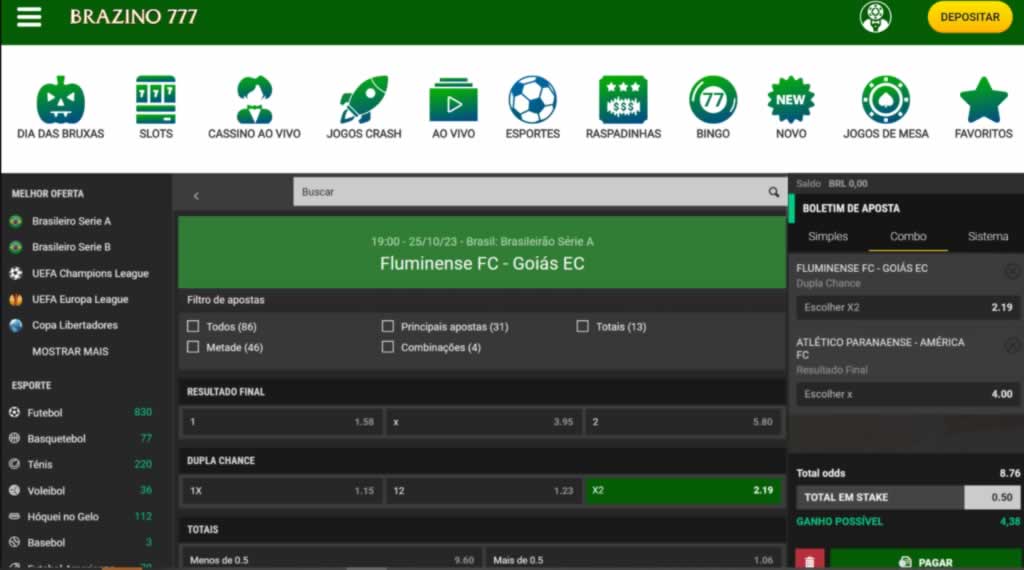This screenshot has height=570, width=1024.
Task: Click the Brazino 777 logo
Action: (x=133, y=16)
